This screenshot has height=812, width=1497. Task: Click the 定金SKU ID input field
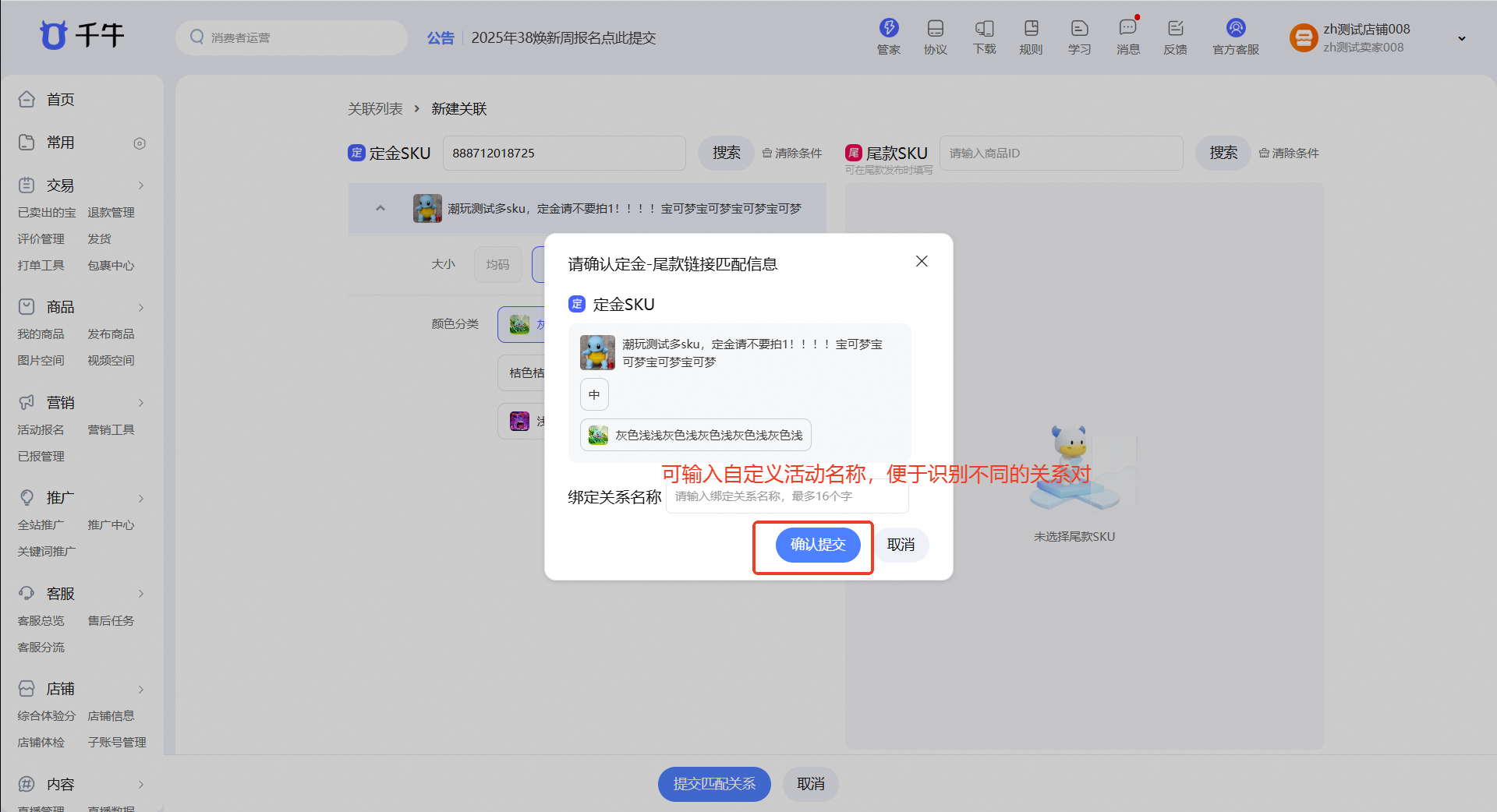click(x=564, y=153)
